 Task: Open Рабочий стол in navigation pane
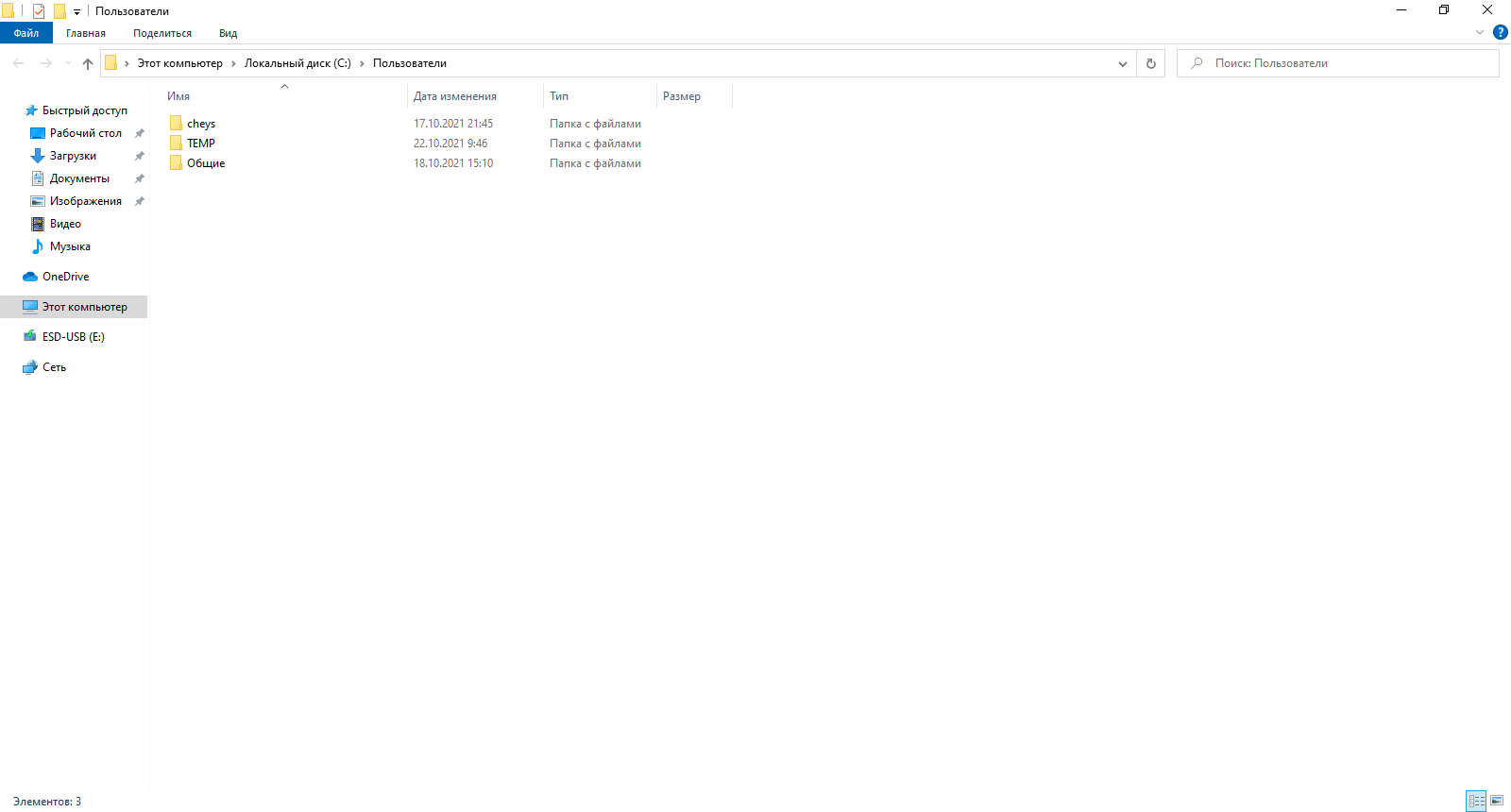coord(86,133)
